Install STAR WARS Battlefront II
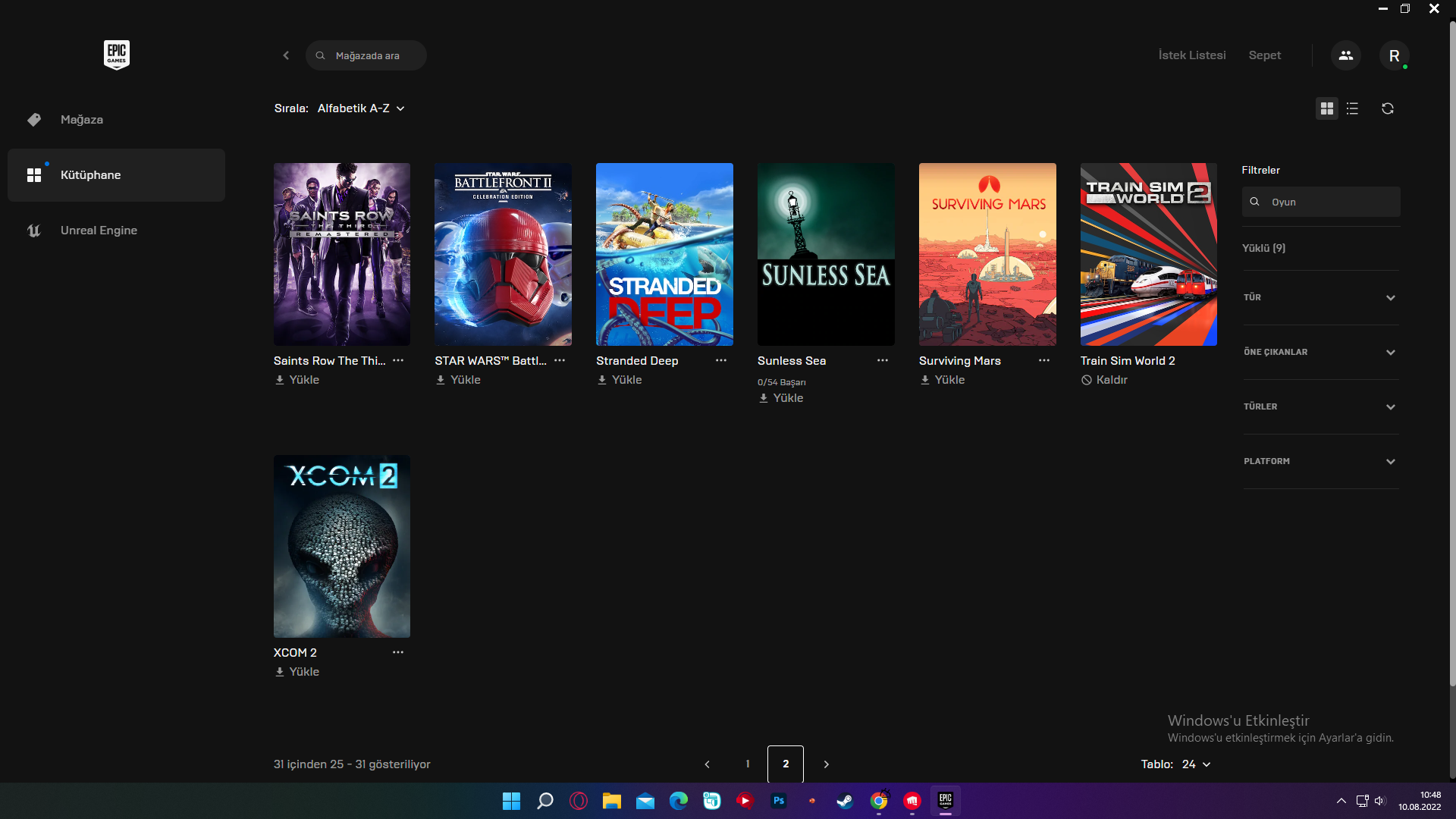This screenshot has height=819, width=1456. [x=458, y=380]
